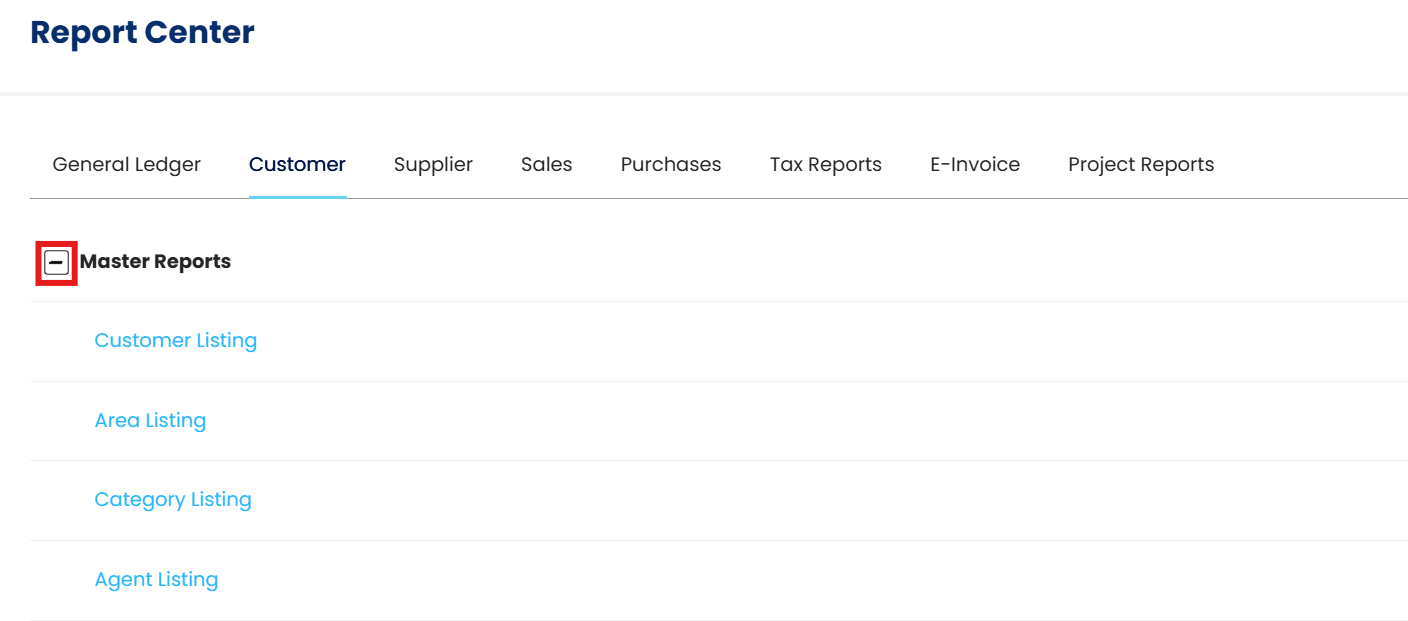Screen dimensions: 1408x621
Task: Click empty space in Category Listing row
Action: tap(800, 500)
